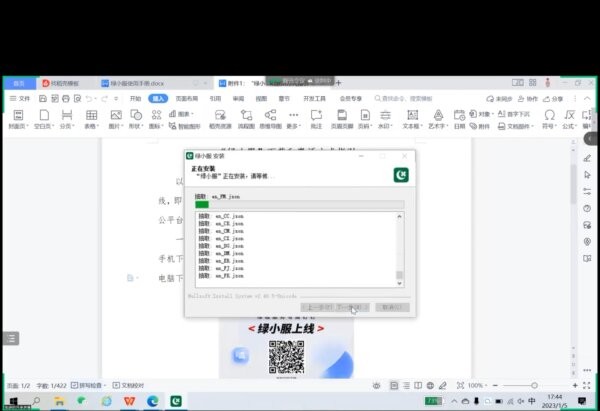Viewport: 600px width, 411px height.
Task: Open the File (文件) menu
Action: click(x=20, y=99)
